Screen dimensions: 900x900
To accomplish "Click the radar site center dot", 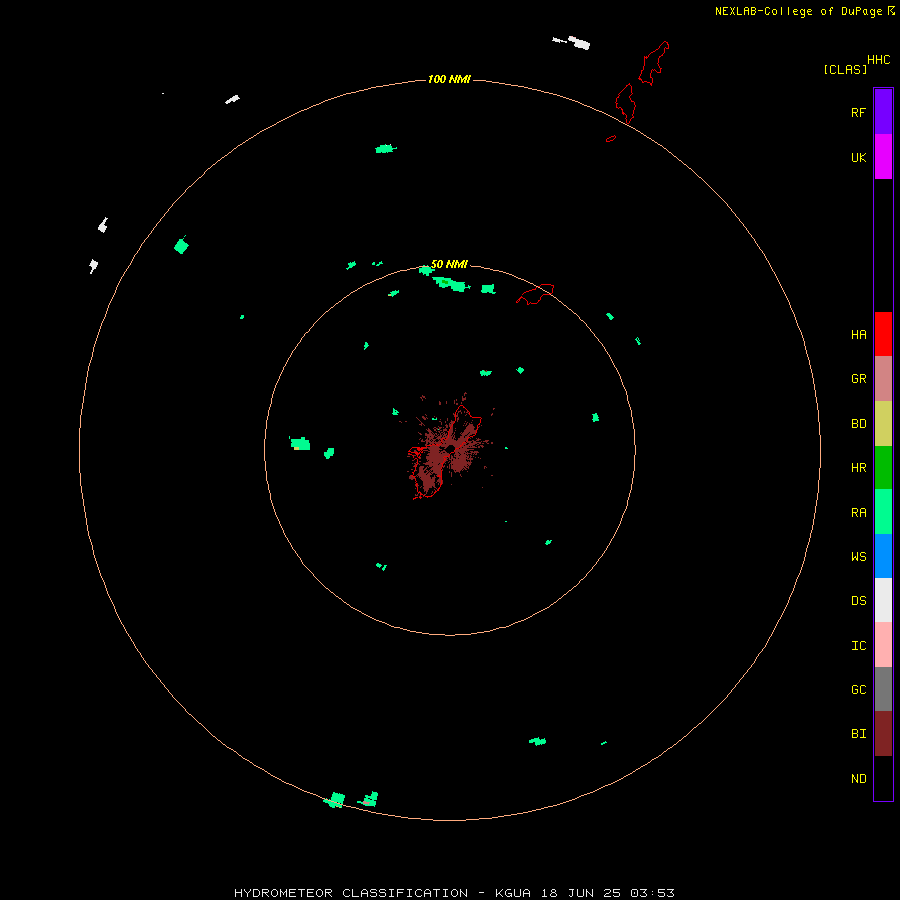I will [451, 449].
